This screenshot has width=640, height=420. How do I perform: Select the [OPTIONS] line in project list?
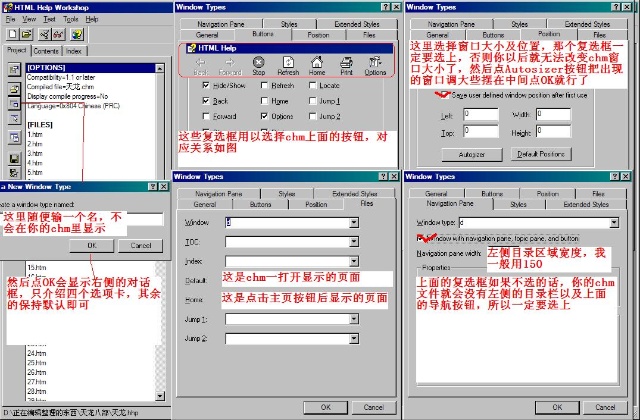click(x=48, y=68)
